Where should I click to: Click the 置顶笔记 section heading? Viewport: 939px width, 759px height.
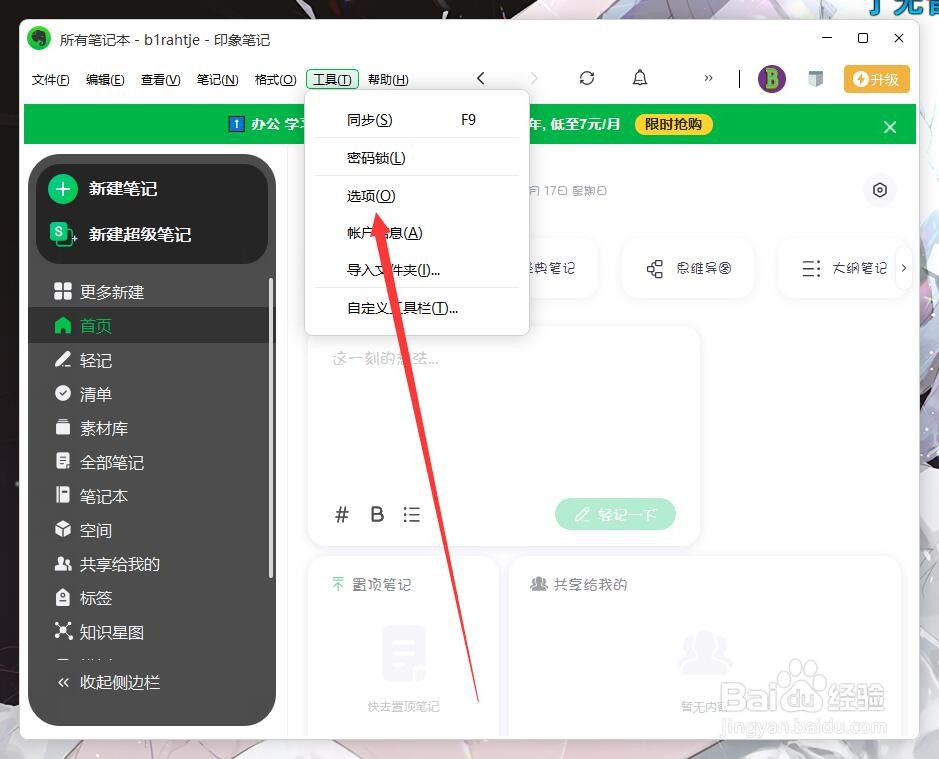[372, 584]
